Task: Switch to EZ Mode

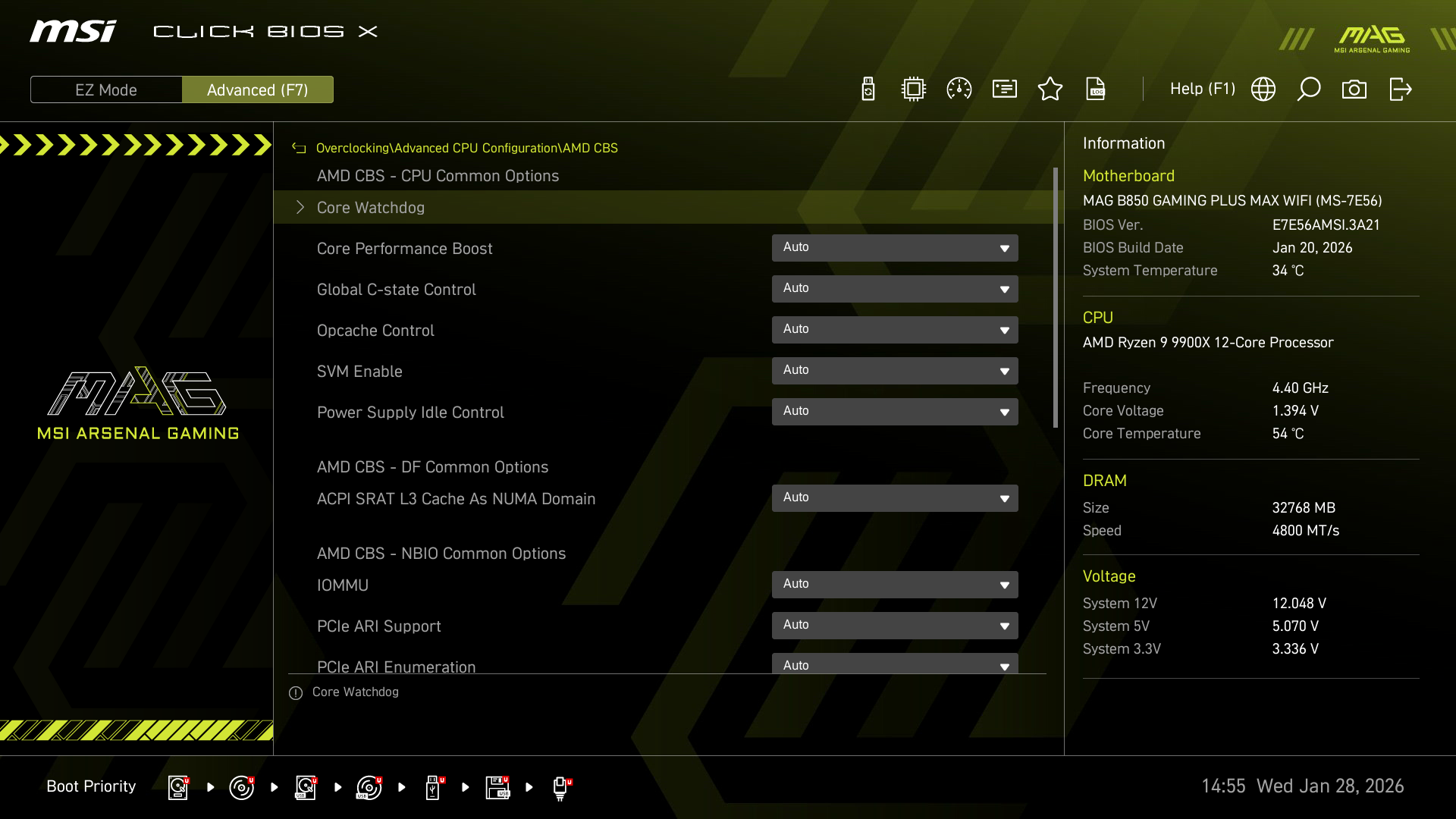Action: pyautogui.click(x=106, y=89)
